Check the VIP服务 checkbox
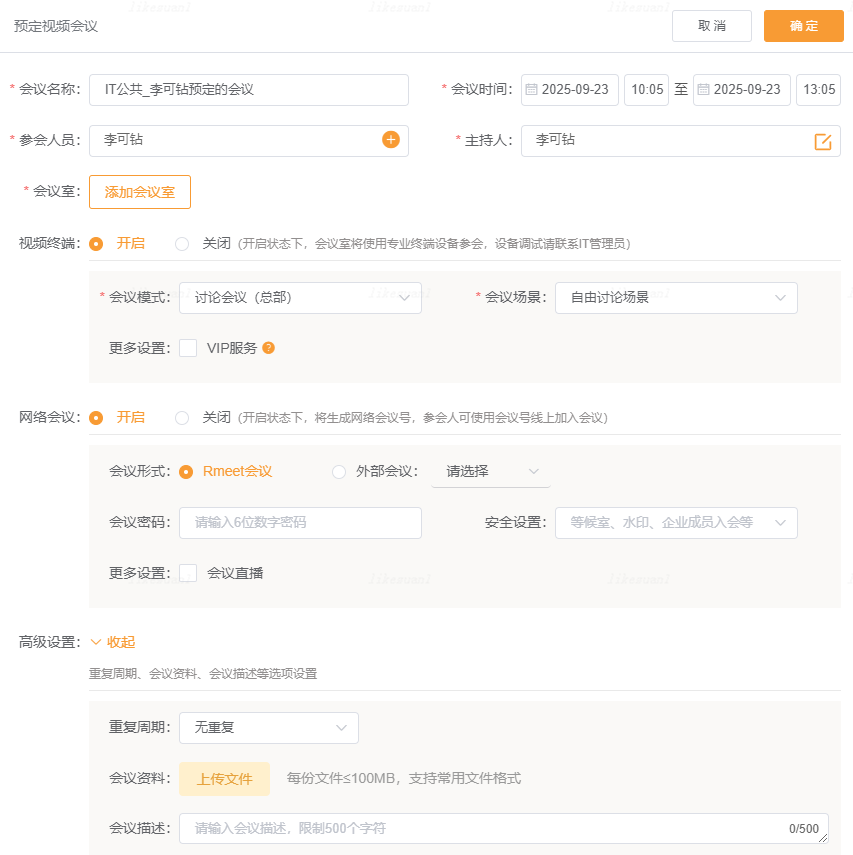Image resolution: width=853 pixels, height=855 pixels. pos(188,348)
